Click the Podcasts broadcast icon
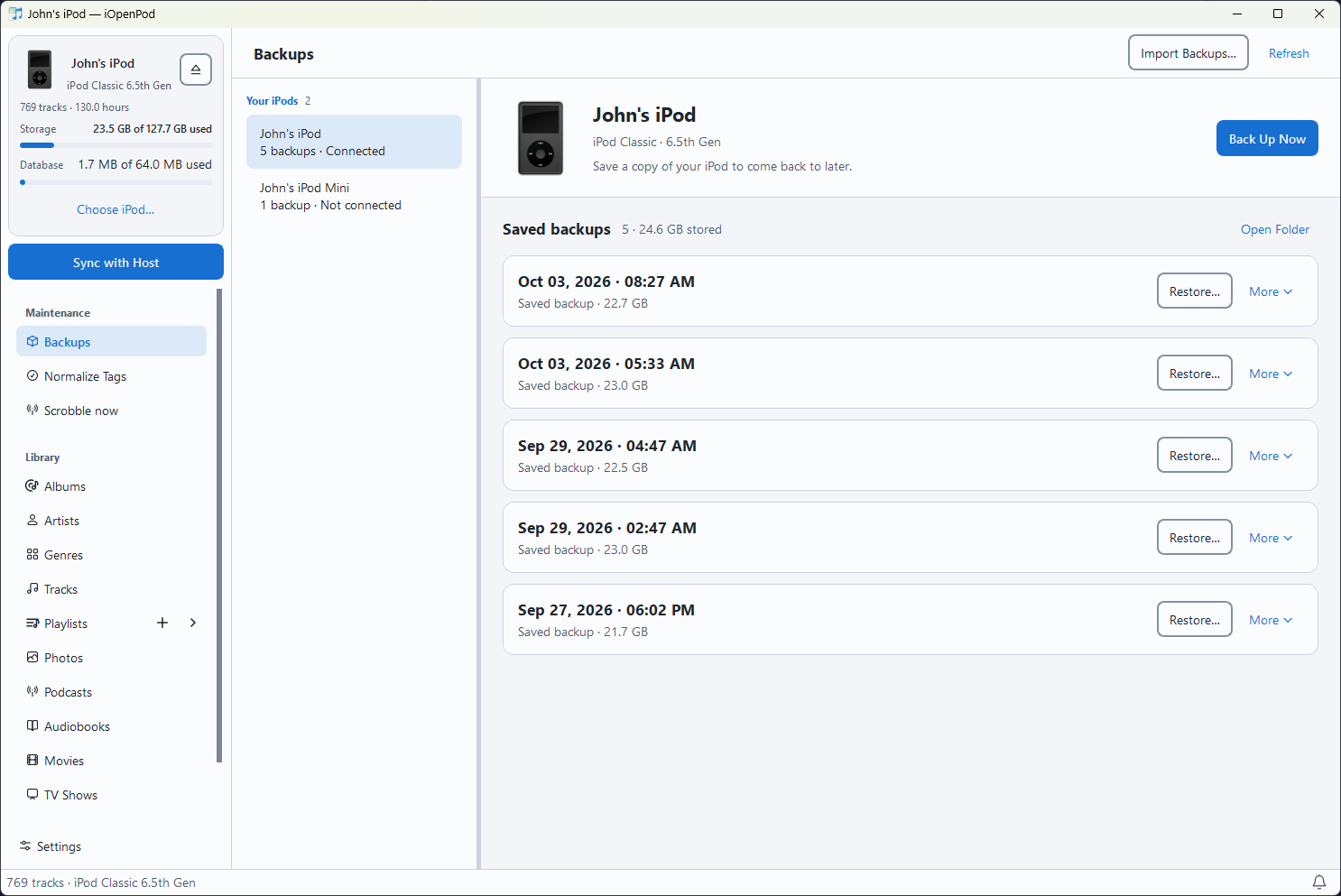Image resolution: width=1341 pixels, height=896 pixels. click(32, 692)
